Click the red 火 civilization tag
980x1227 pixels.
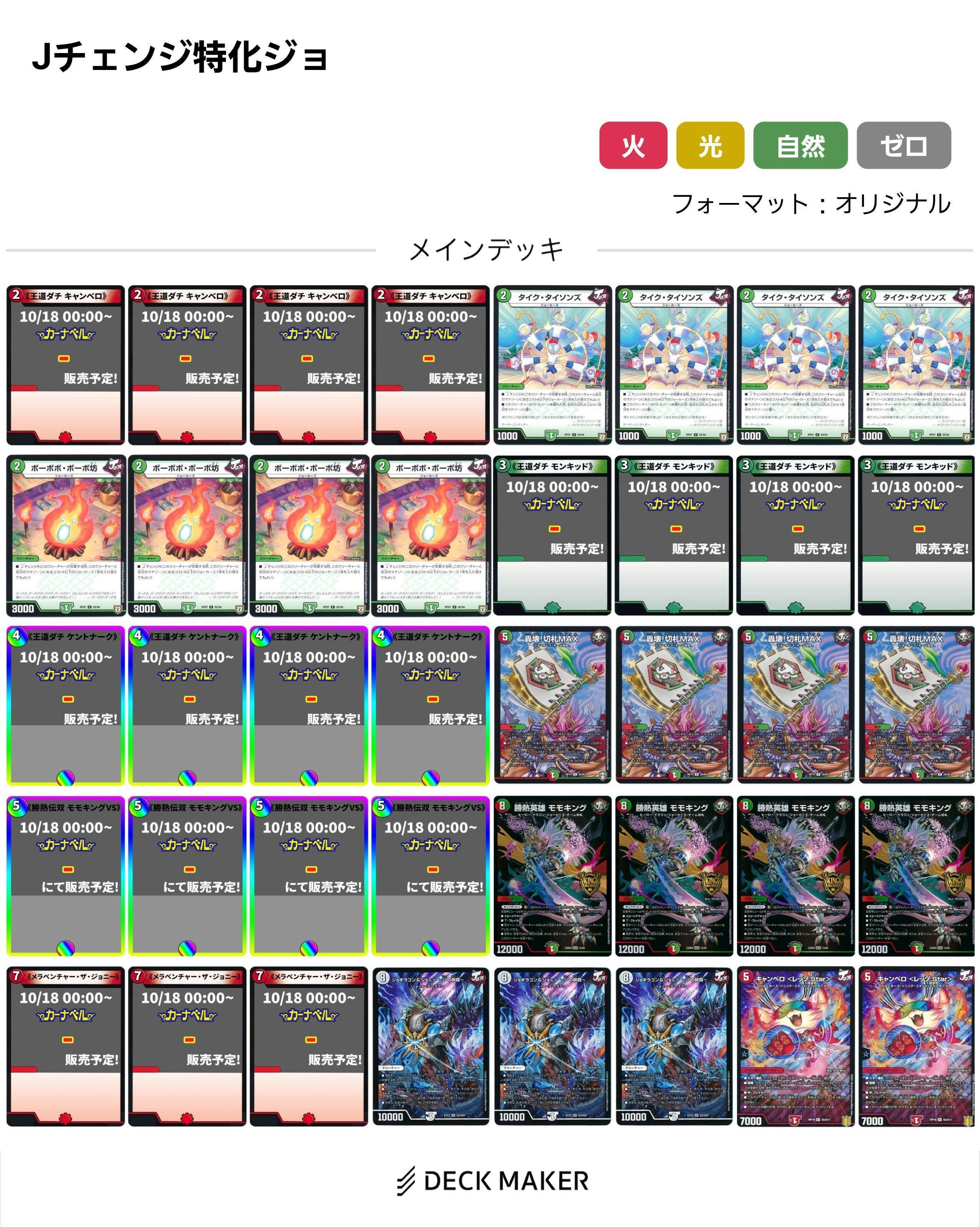[633, 145]
